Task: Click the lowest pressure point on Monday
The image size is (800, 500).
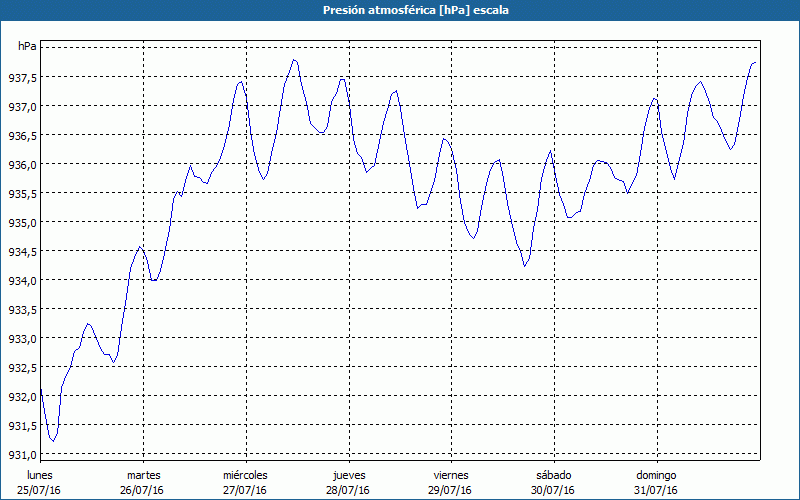Action: (x=53, y=440)
